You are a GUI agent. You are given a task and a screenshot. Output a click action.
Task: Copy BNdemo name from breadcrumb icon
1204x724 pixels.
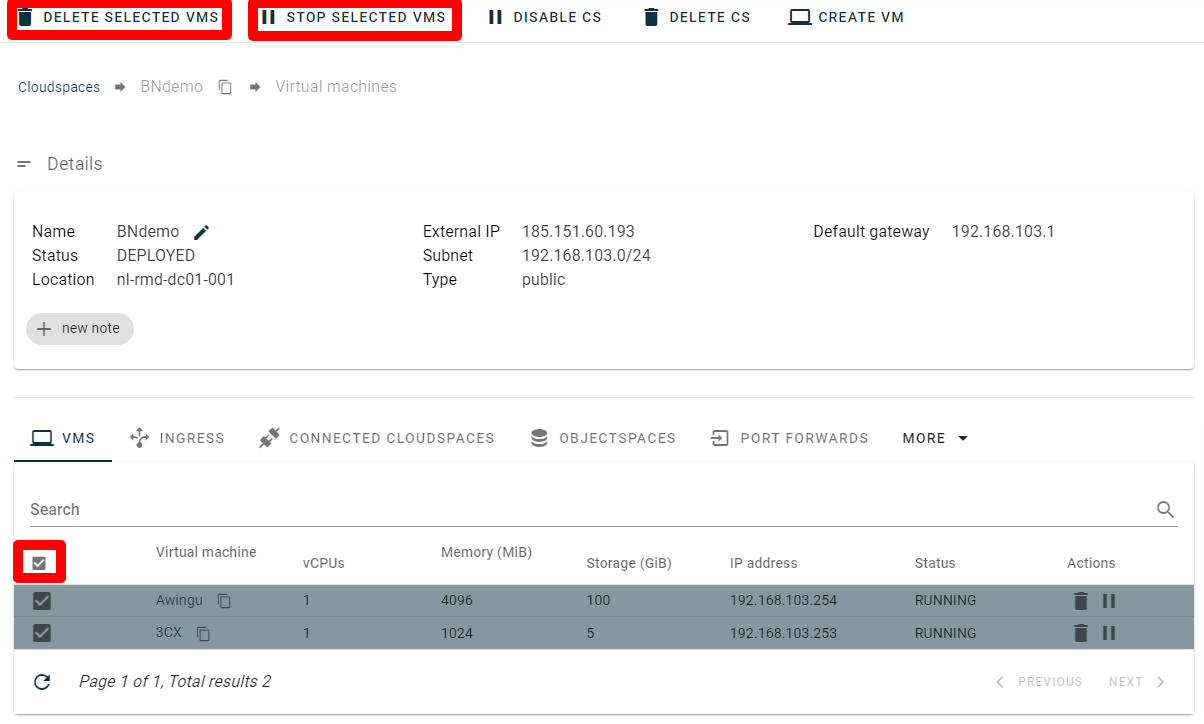226,87
